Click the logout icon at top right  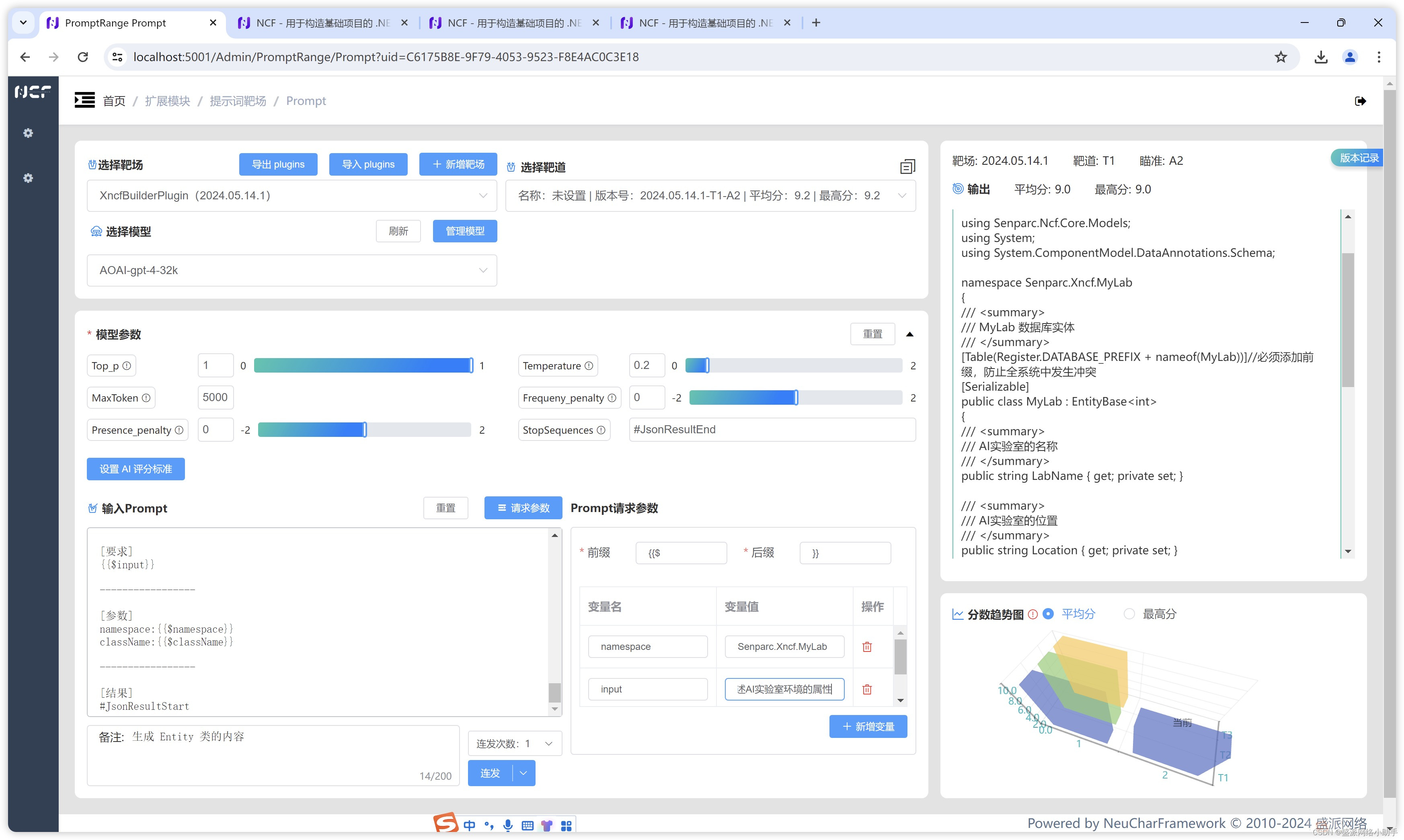[1361, 101]
